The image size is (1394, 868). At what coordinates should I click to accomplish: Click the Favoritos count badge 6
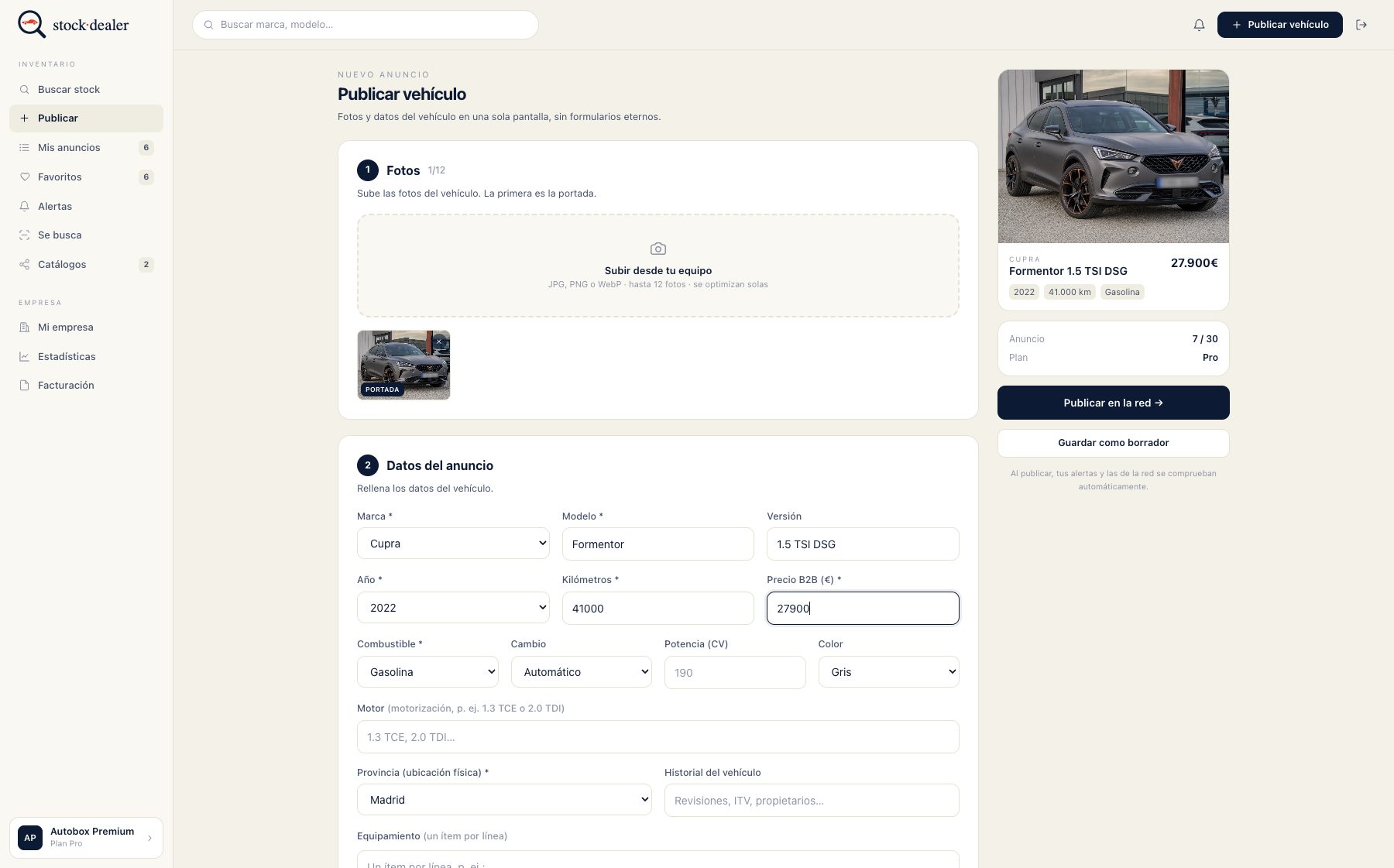(146, 177)
